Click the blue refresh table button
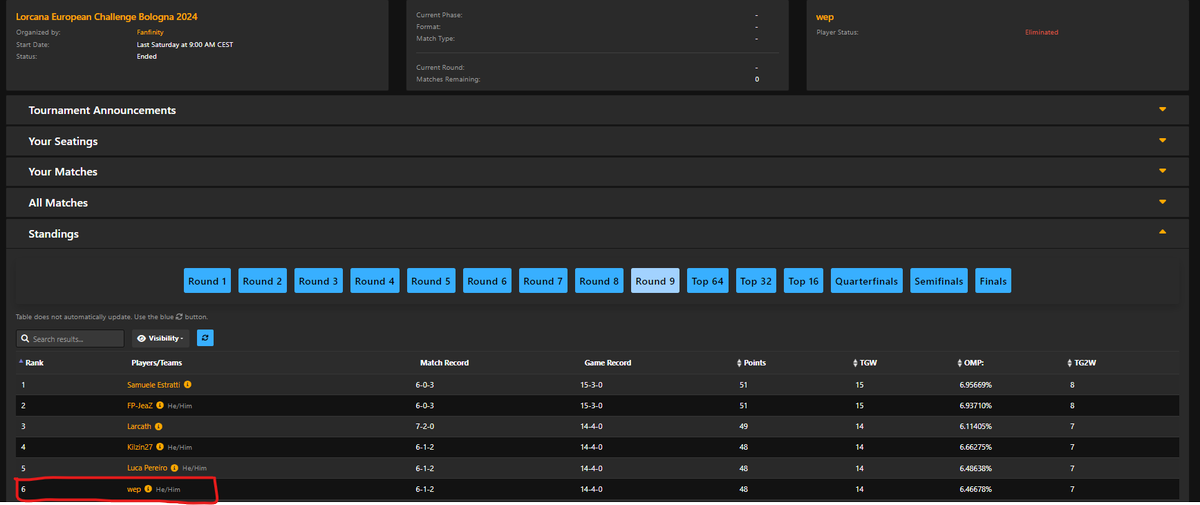 (x=205, y=338)
